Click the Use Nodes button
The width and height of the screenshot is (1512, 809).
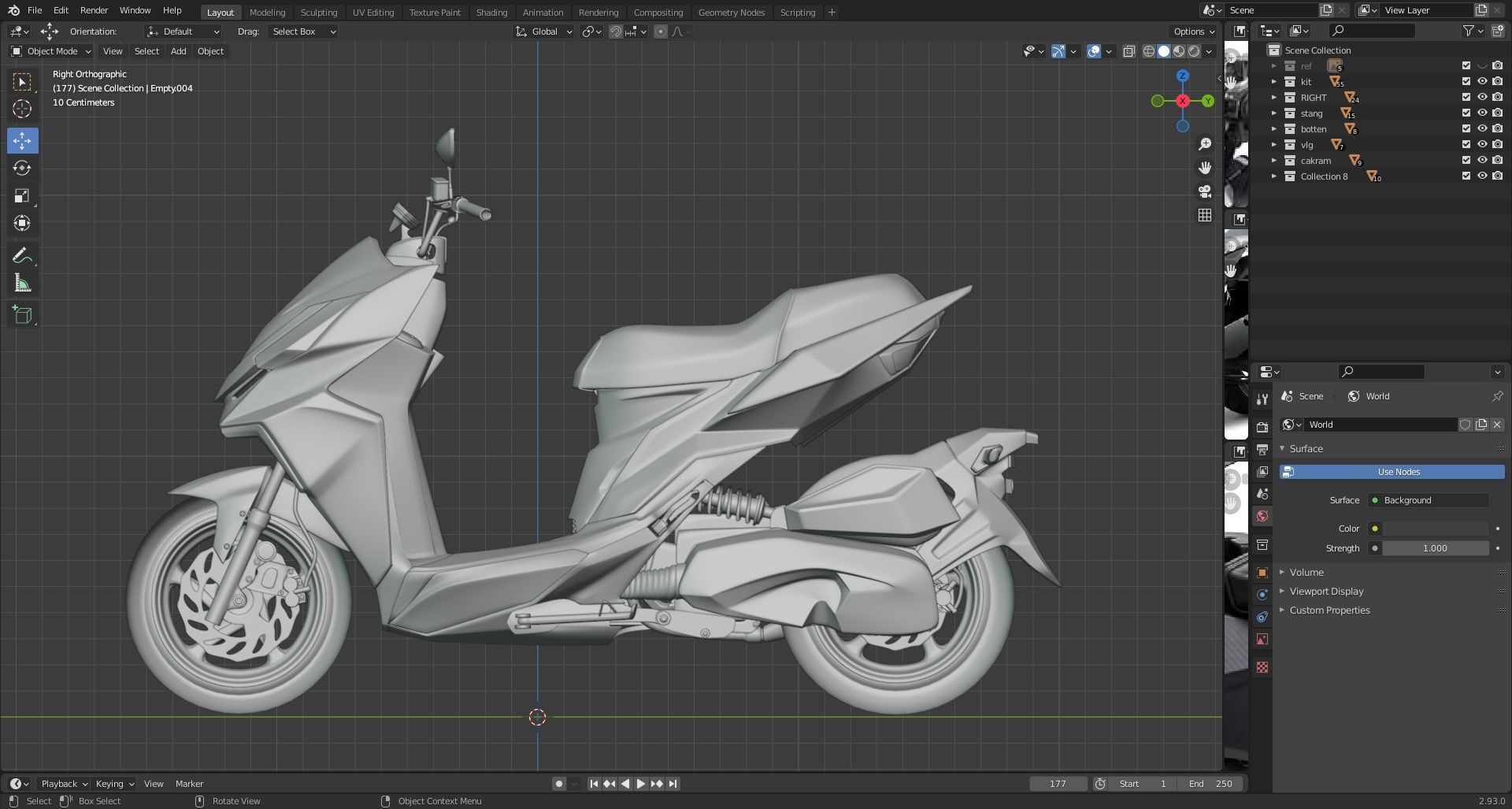point(1397,471)
